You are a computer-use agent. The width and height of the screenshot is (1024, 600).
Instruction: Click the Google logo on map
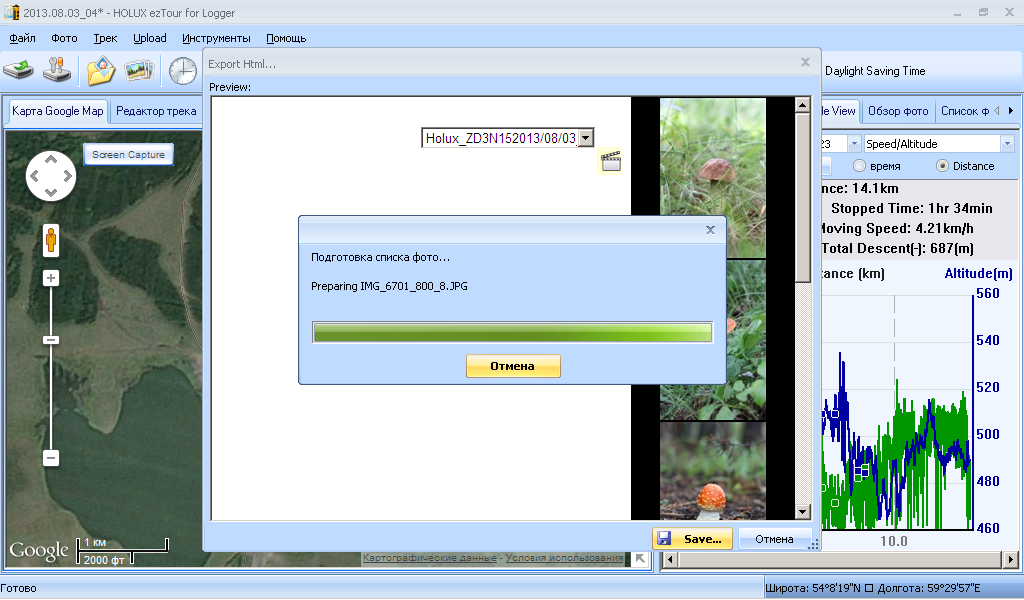(x=39, y=551)
